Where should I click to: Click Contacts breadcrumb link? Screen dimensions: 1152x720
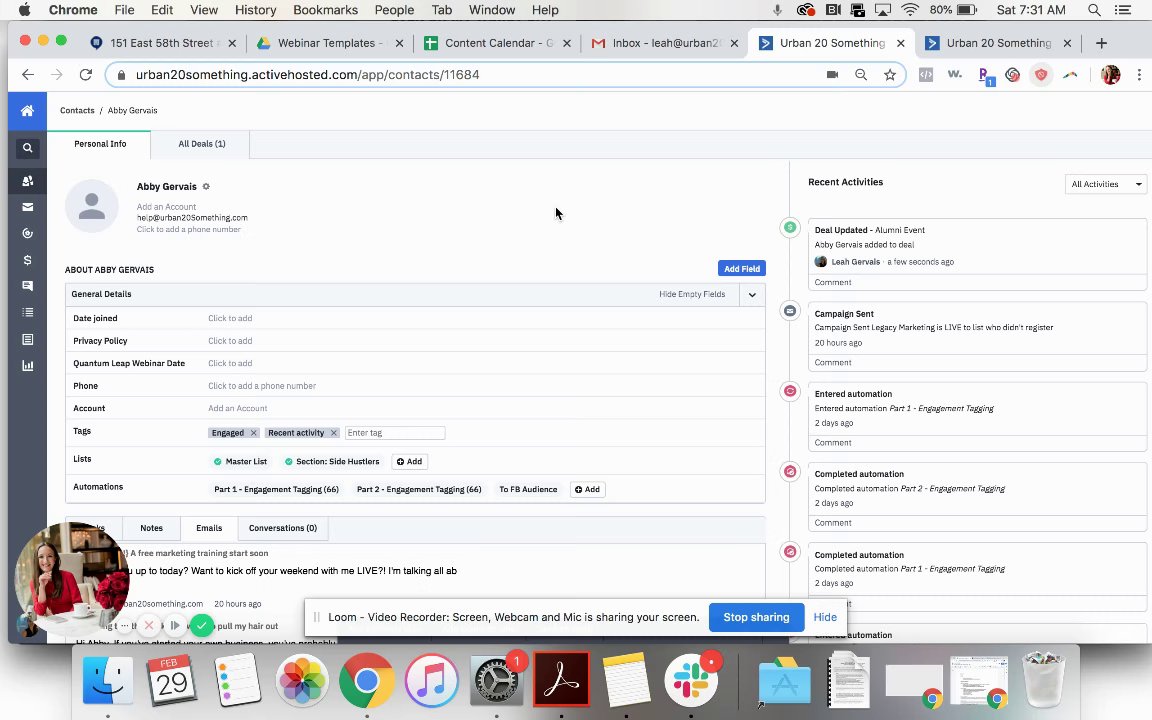click(77, 110)
